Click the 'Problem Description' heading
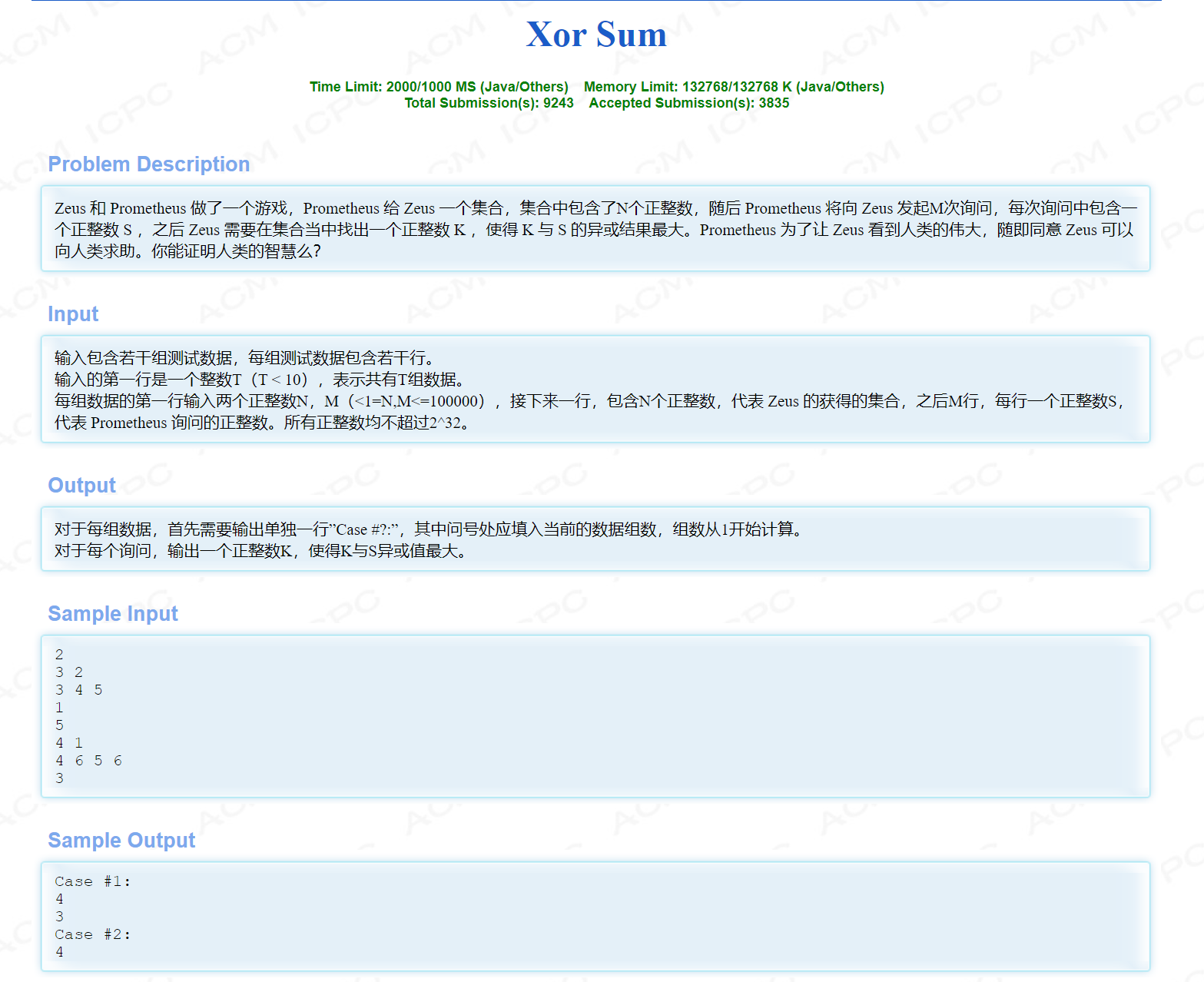This screenshot has height=982, width=1204. pyautogui.click(x=149, y=164)
